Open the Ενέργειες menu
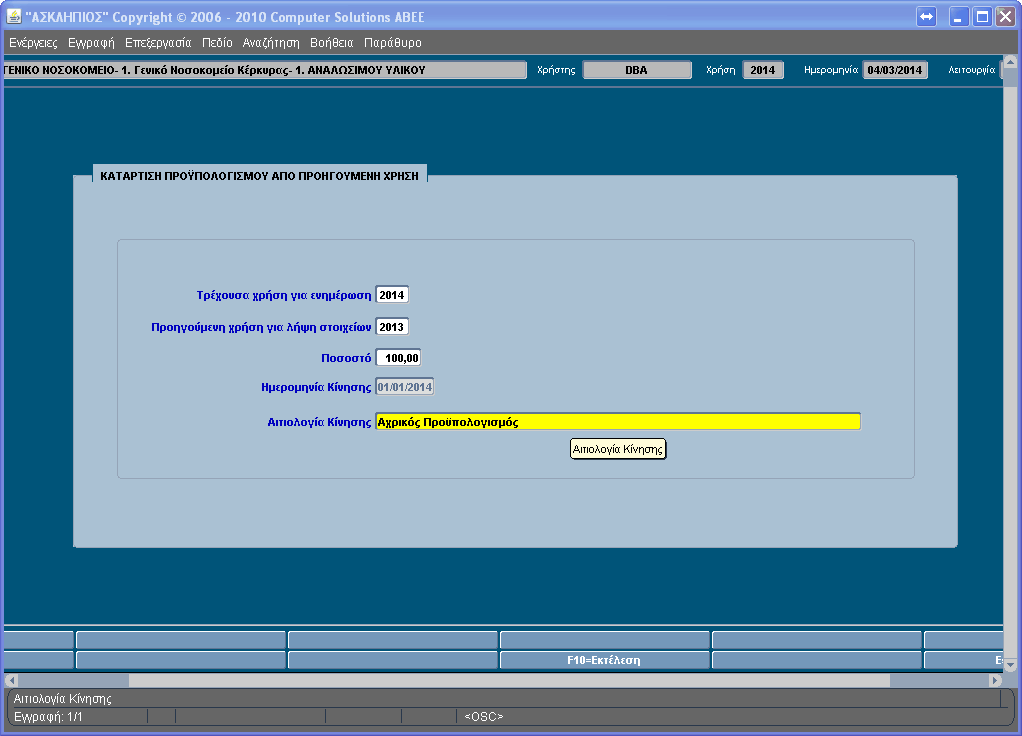The height and width of the screenshot is (736, 1022). pyautogui.click(x=33, y=43)
